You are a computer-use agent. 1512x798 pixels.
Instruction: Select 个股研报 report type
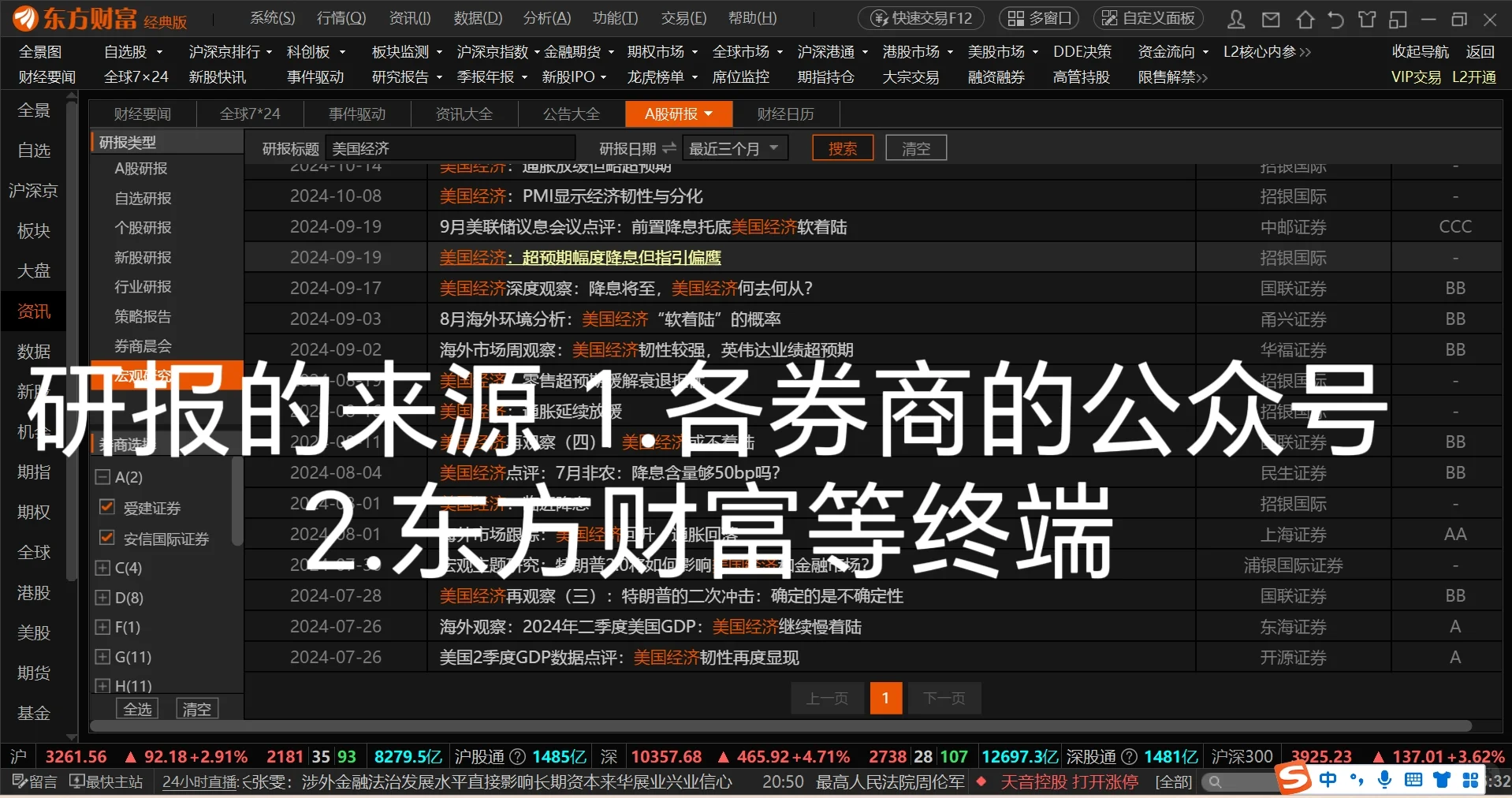[143, 228]
